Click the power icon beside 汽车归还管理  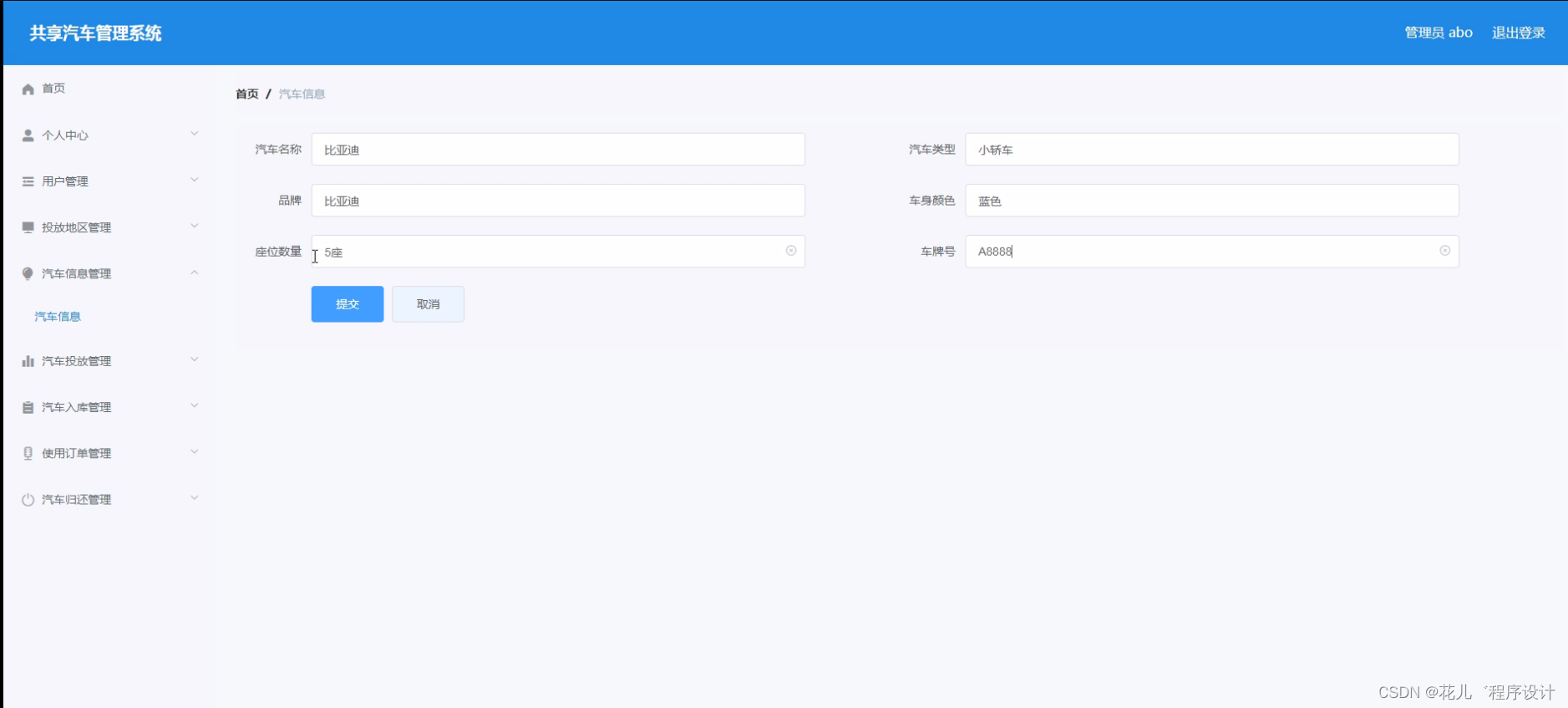(28, 499)
